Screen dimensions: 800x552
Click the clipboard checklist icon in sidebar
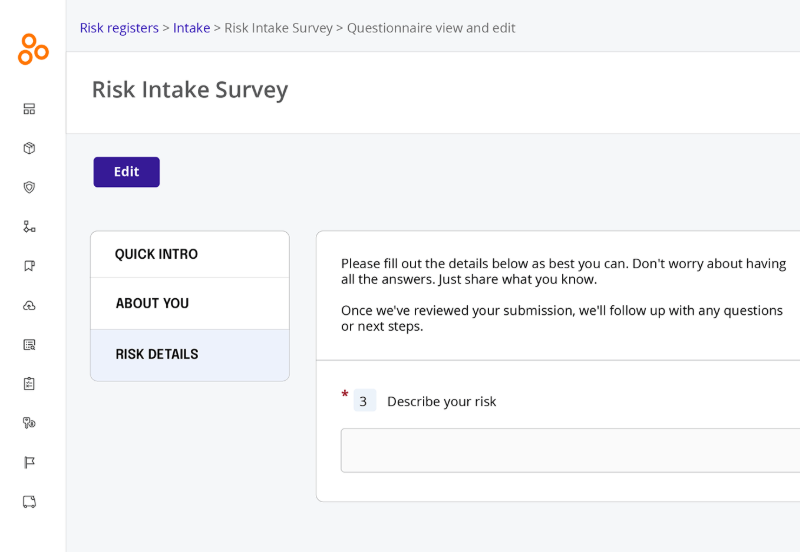tap(29, 384)
